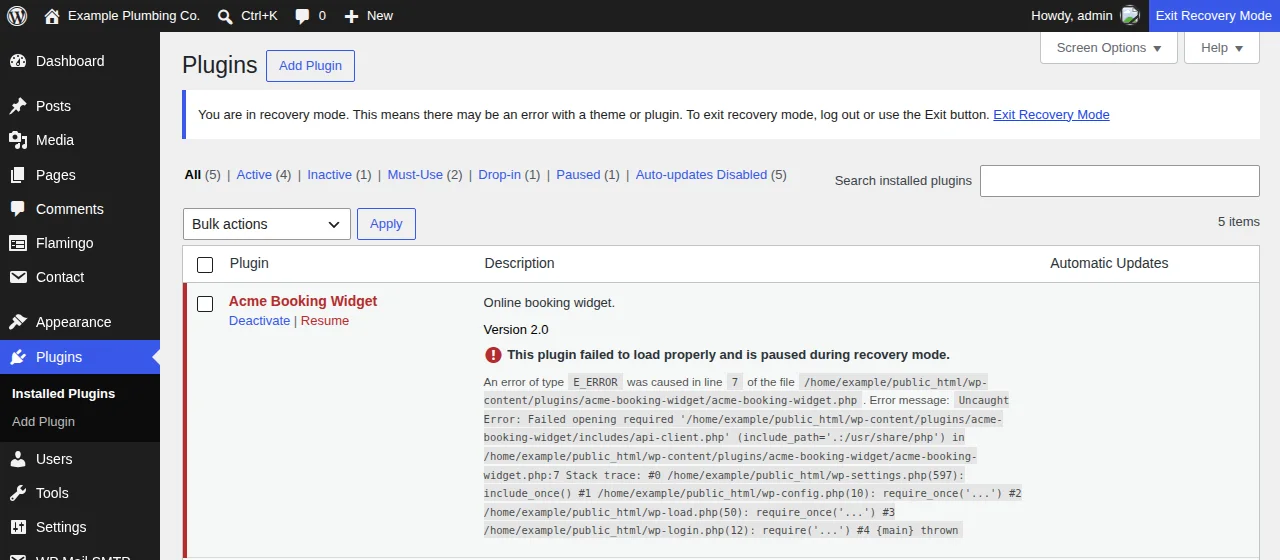The height and width of the screenshot is (560, 1280).
Task: Open the Tools menu item
Action: [x=80, y=493]
